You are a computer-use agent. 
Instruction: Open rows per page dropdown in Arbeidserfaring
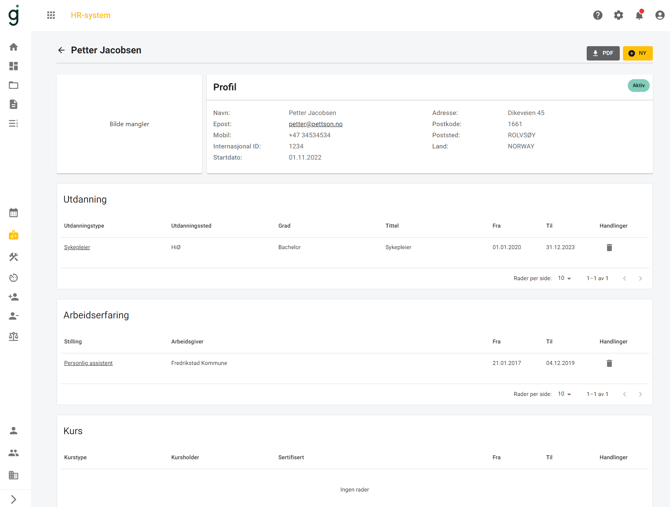coord(565,394)
